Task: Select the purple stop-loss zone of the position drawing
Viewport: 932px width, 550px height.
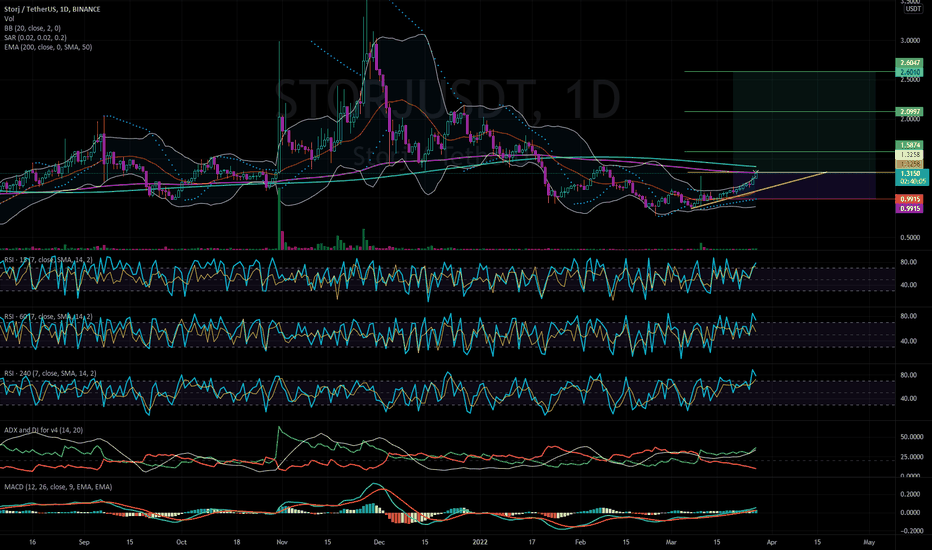Action: click(804, 186)
